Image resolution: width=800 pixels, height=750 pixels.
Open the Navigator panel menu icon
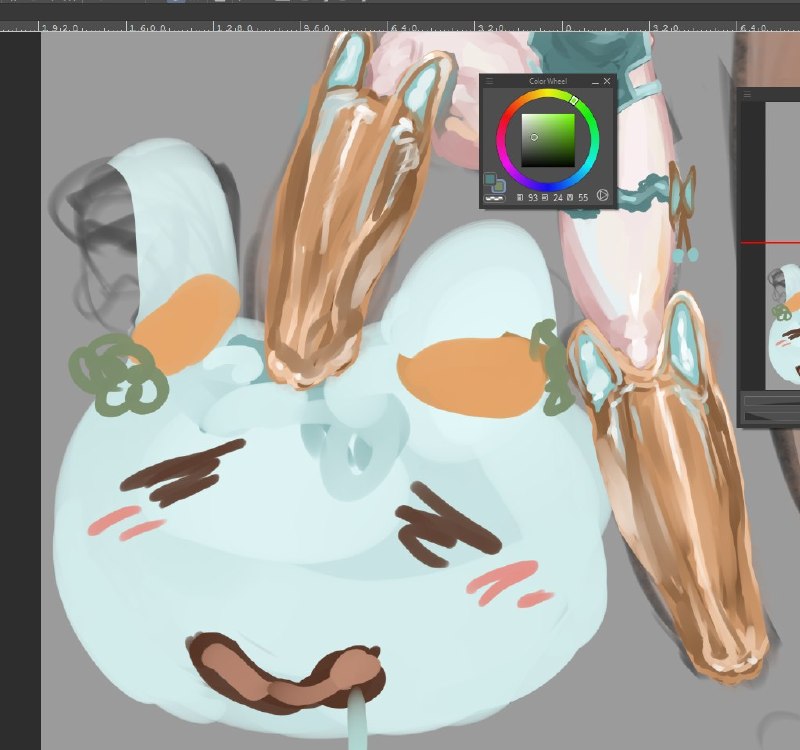(x=747, y=94)
